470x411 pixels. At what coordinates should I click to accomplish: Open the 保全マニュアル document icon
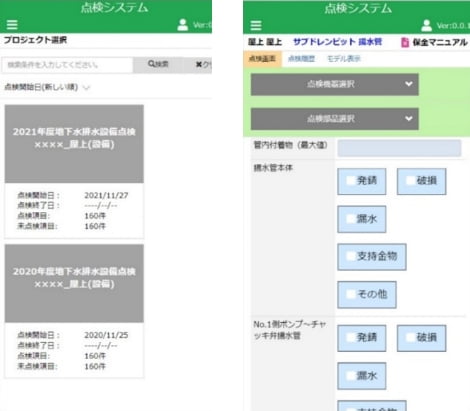(x=404, y=42)
